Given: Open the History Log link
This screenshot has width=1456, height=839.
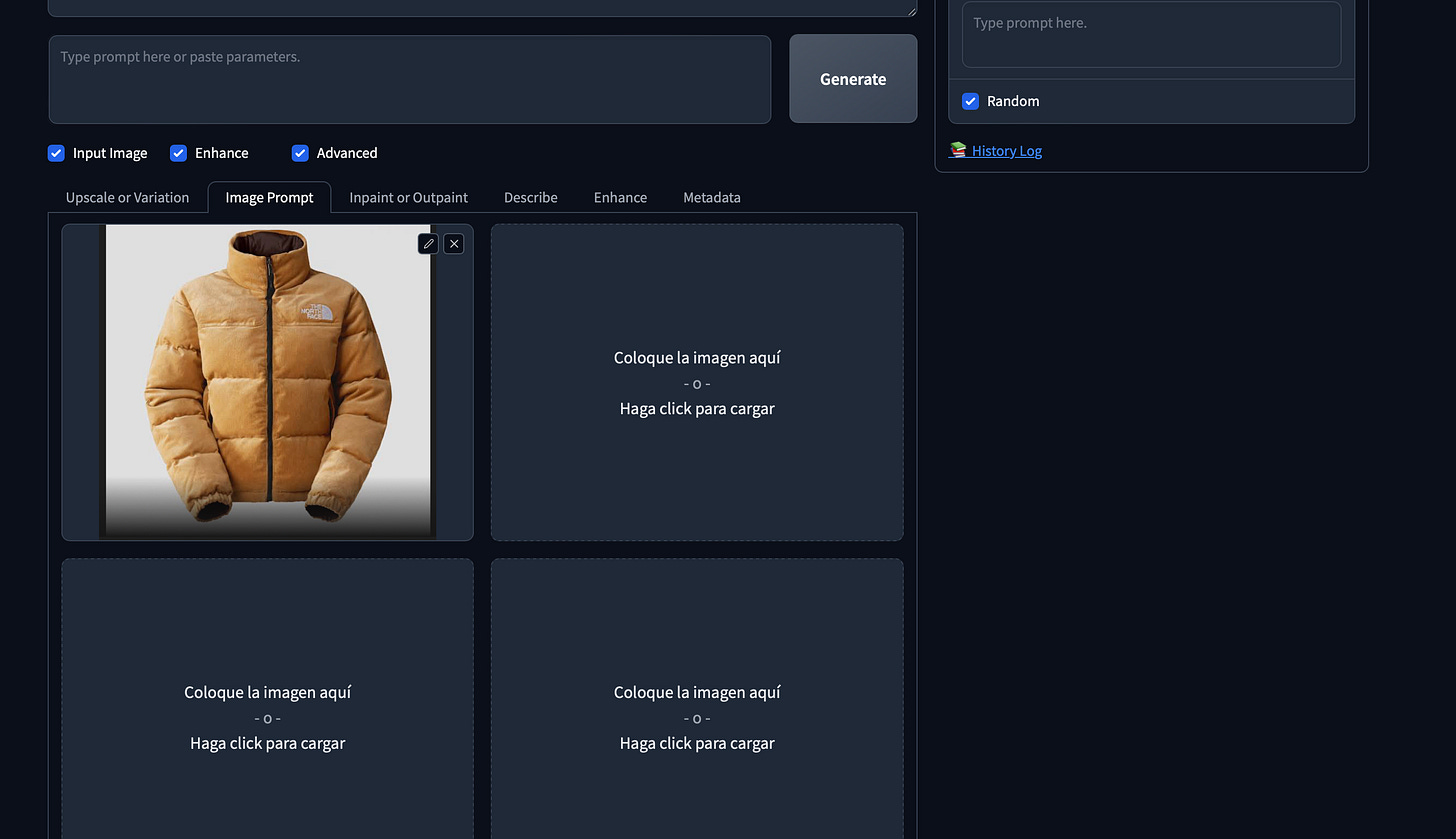Looking at the screenshot, I should (1007, 151).
